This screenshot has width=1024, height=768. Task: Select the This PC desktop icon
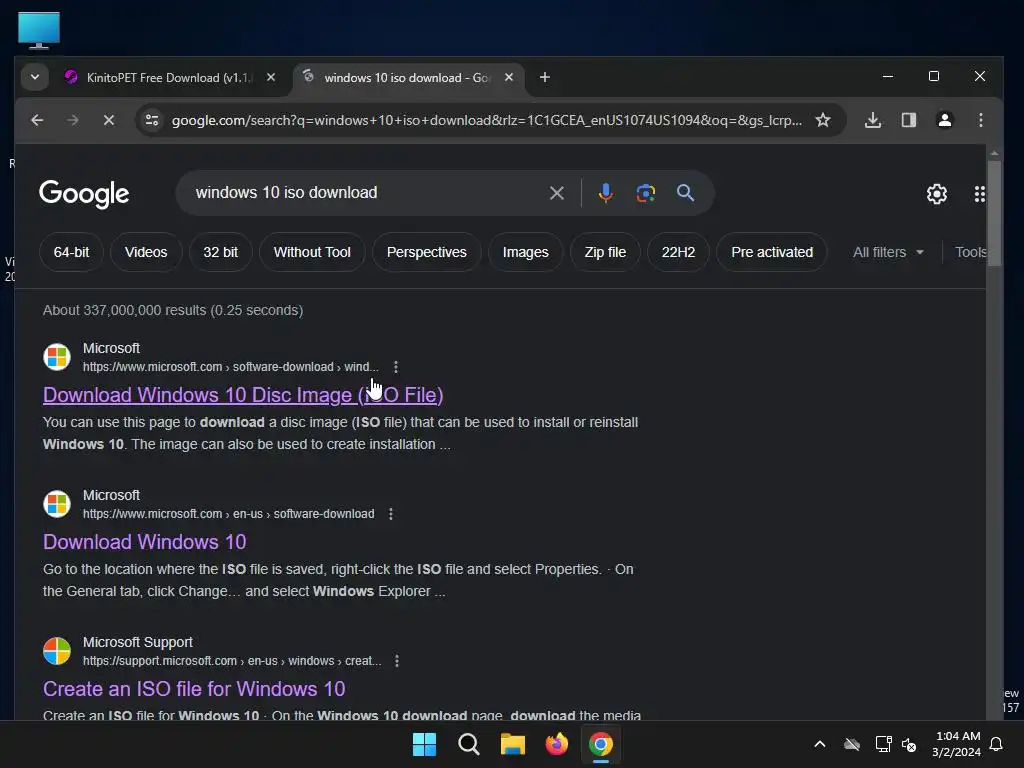click(x=39, y=30)
